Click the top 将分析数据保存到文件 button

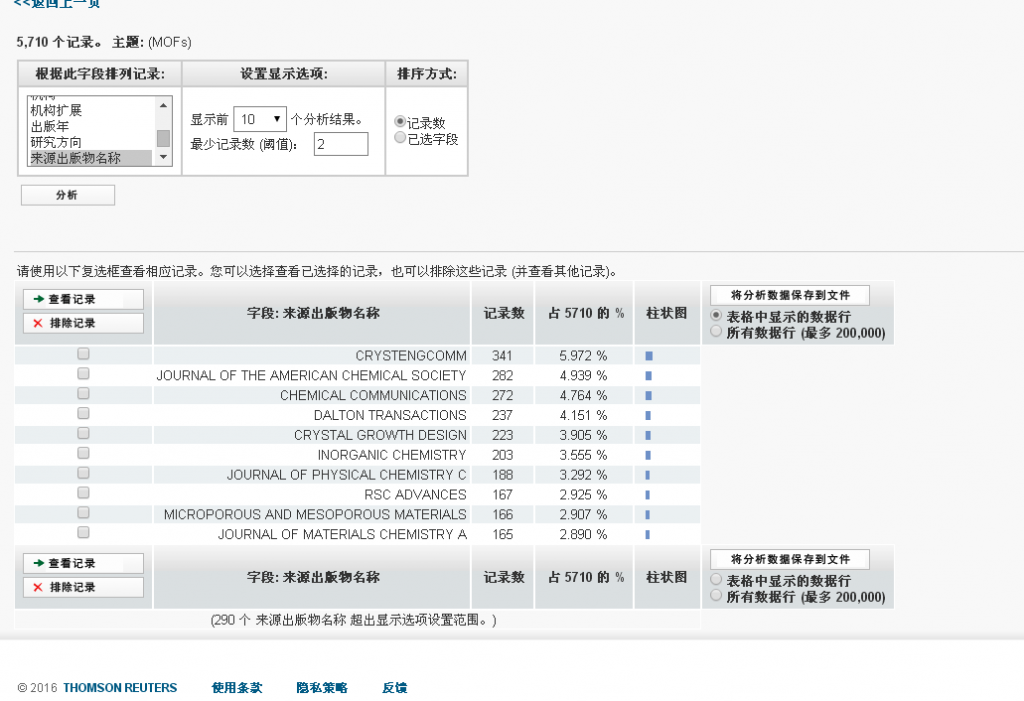click(790, 295)
